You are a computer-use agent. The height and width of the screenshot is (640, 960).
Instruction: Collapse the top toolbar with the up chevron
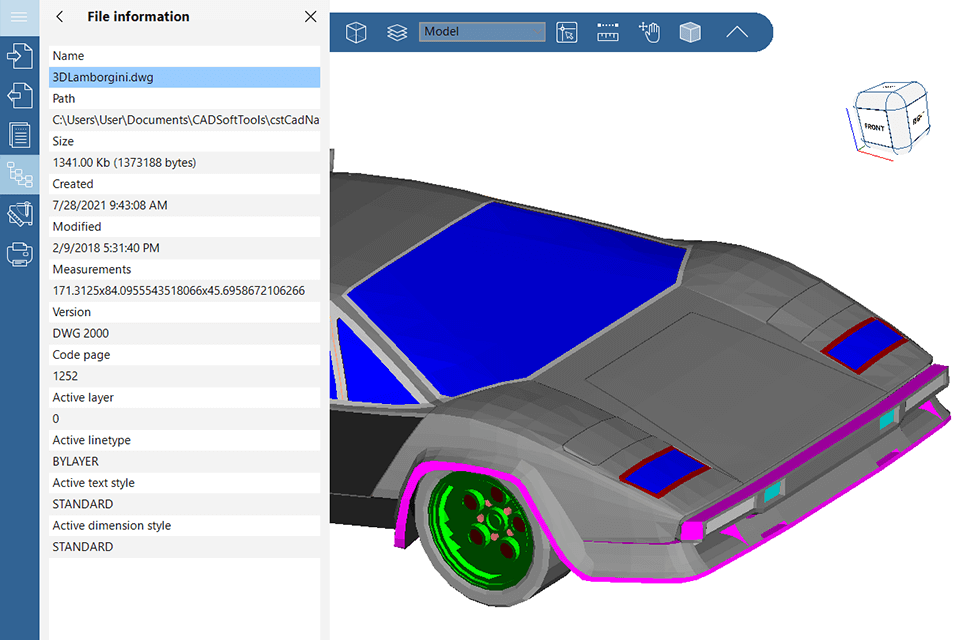(737, 33)
